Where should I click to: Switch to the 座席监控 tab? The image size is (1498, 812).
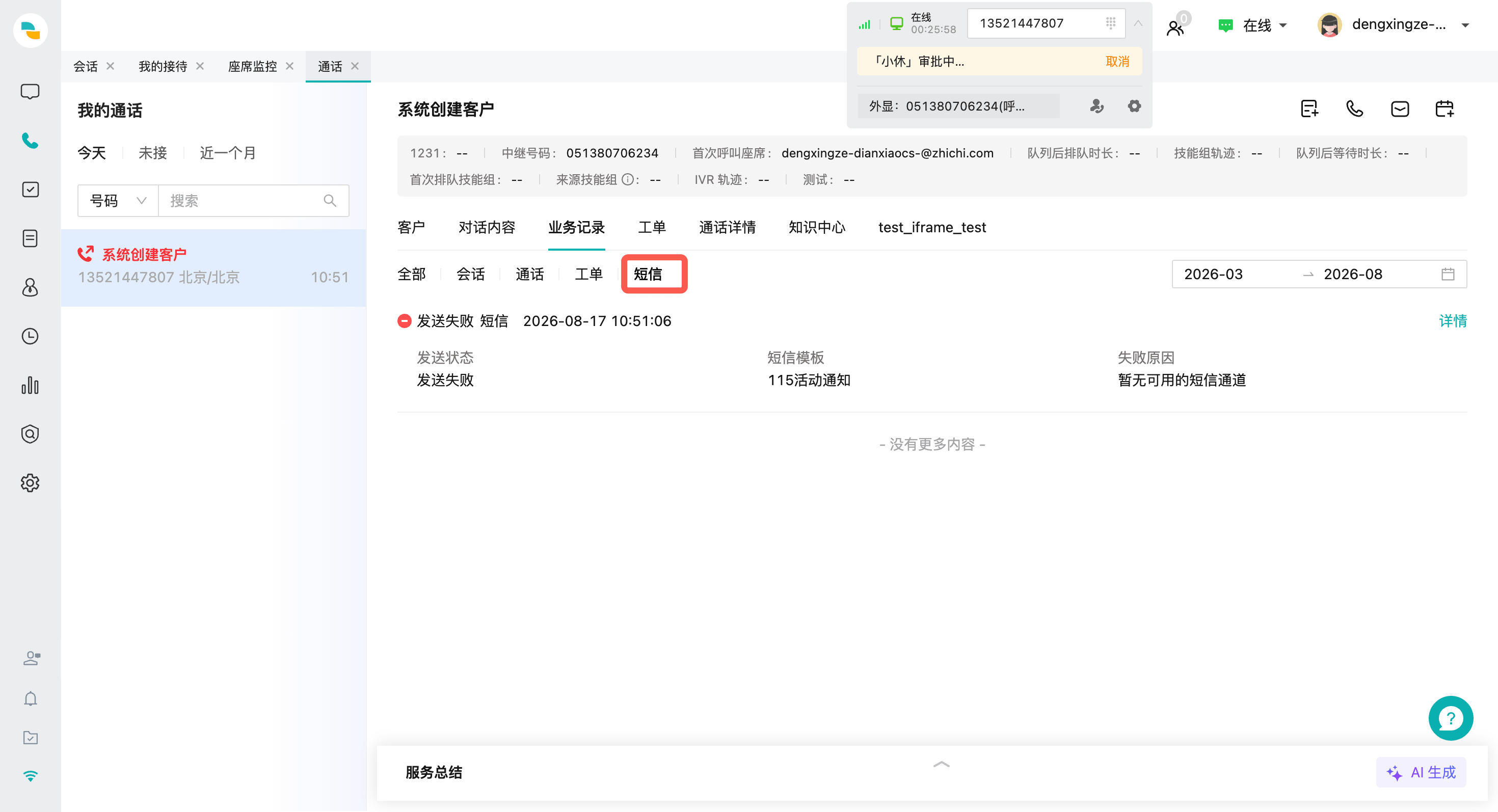click(x=252, y=66)
